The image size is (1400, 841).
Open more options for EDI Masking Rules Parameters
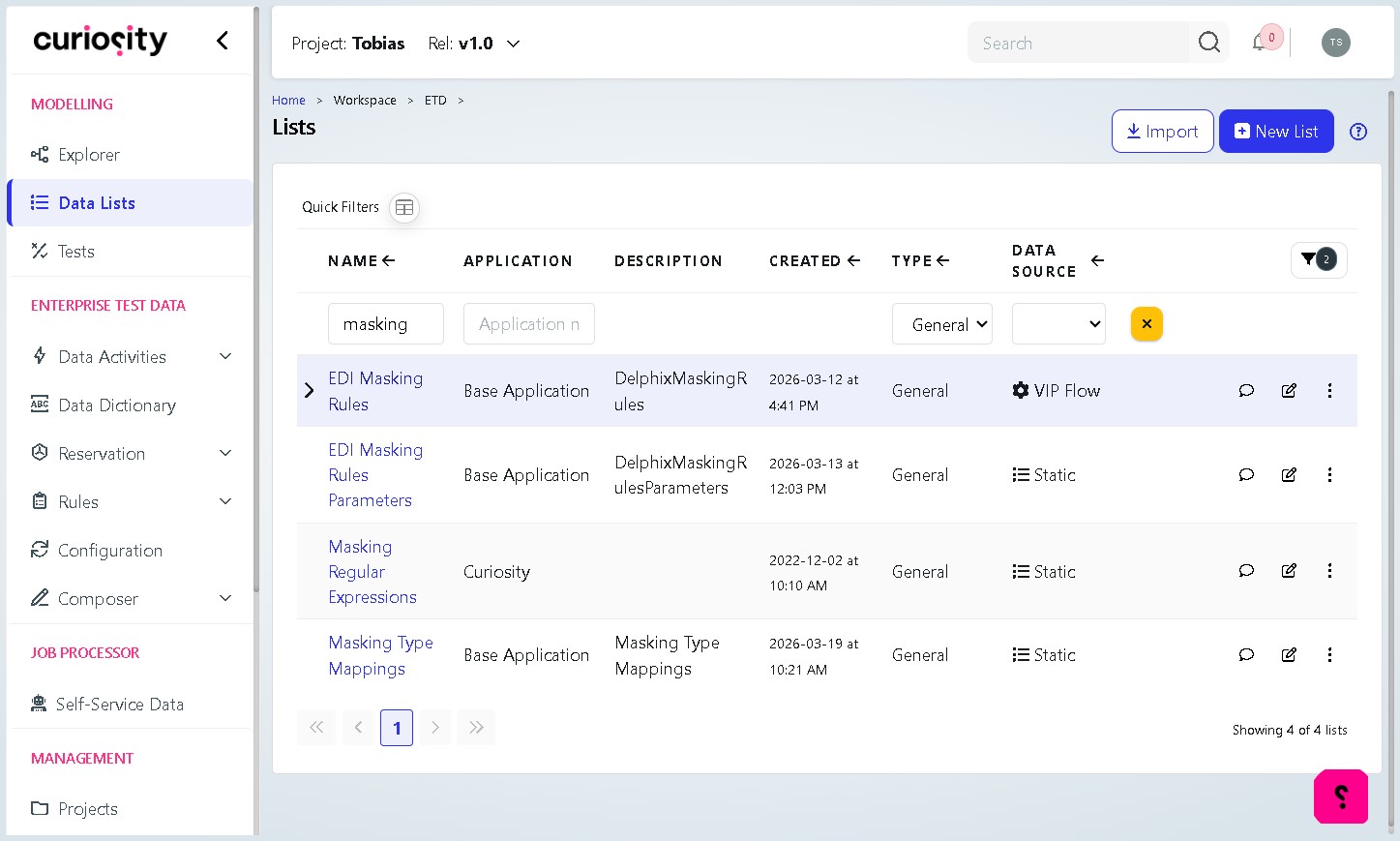pos(1329,474)
